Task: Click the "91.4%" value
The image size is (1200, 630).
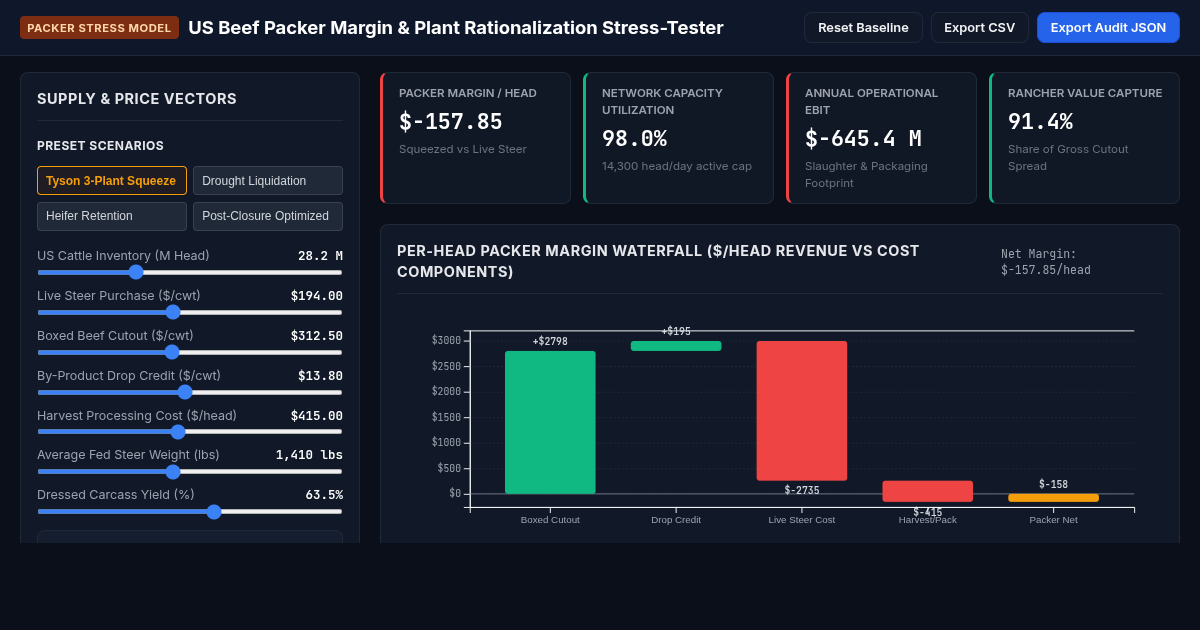Action: pos(1040,122)
